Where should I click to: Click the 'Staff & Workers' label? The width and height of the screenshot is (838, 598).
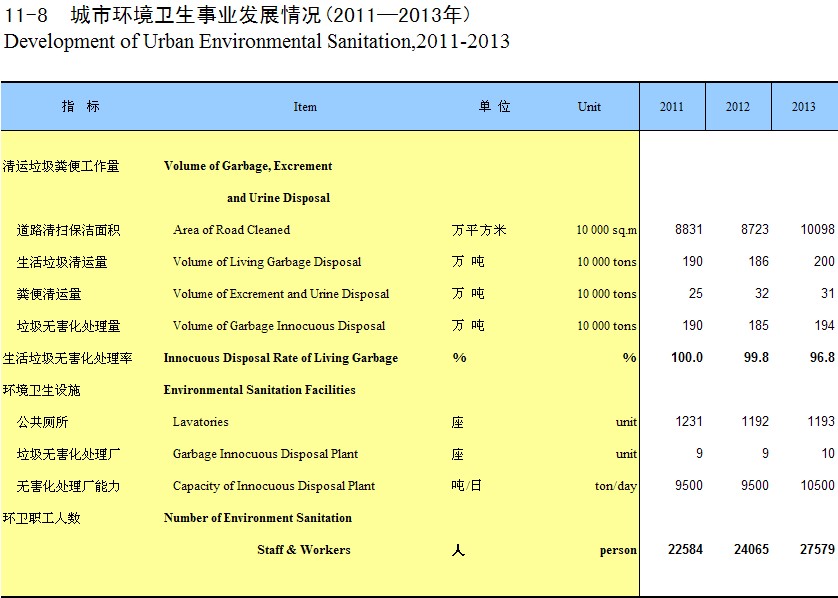coord(303,550)
